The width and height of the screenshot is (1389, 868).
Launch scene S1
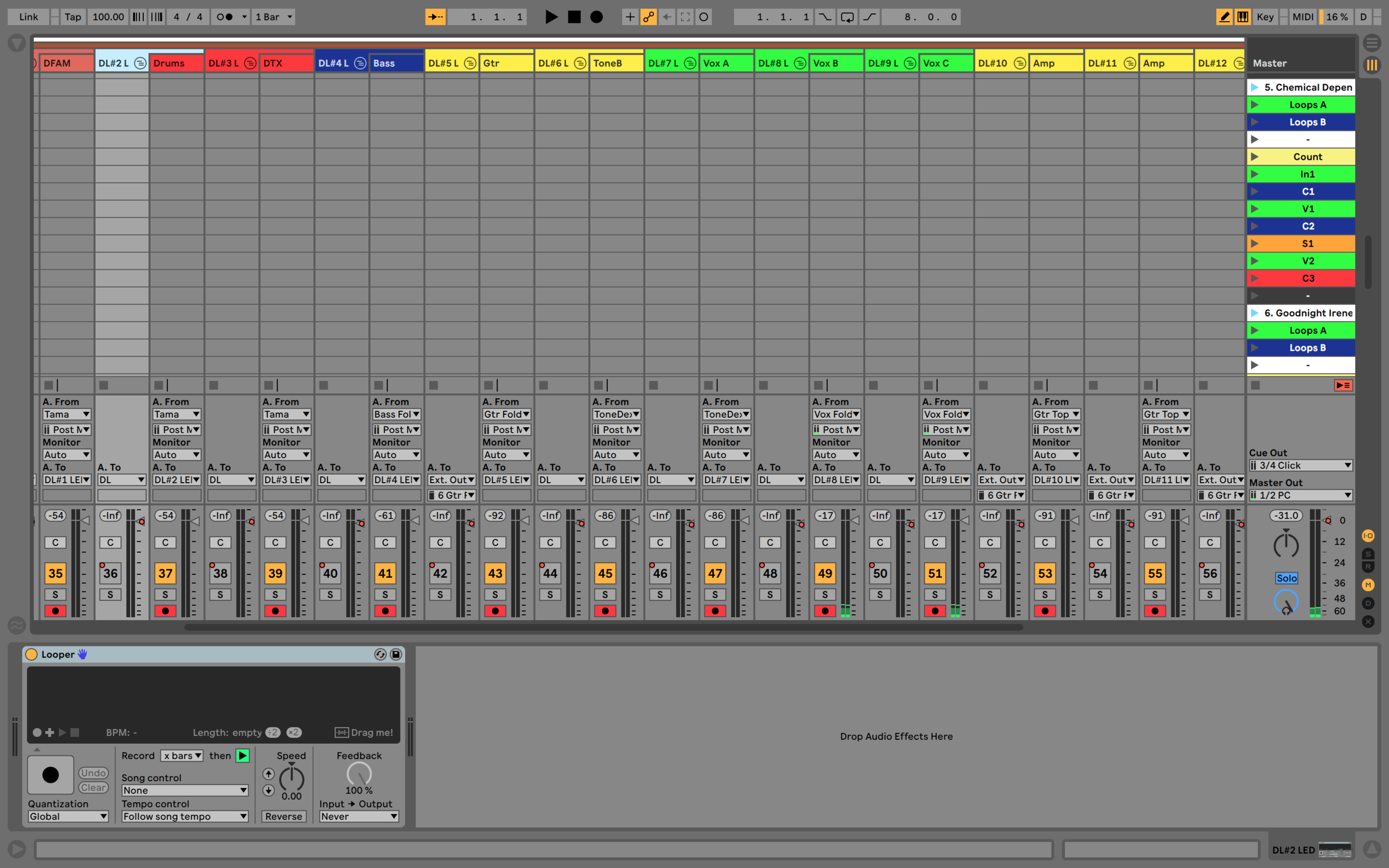(1301, 243)
